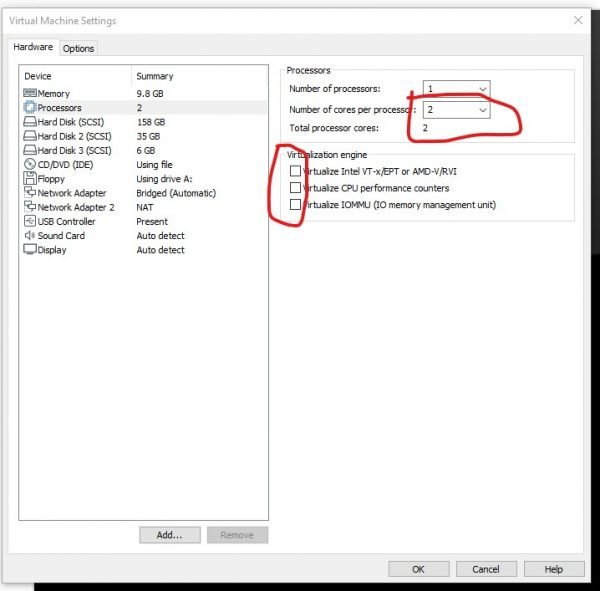Enable Virtualize Intel VT-x/EPT or AMD-V/RVI
Screen dimensions: 600x591
point(295,171)
